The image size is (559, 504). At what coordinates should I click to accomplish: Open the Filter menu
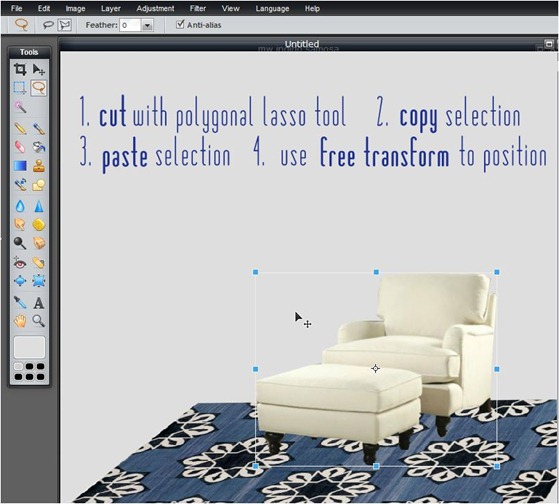point(198,8)
